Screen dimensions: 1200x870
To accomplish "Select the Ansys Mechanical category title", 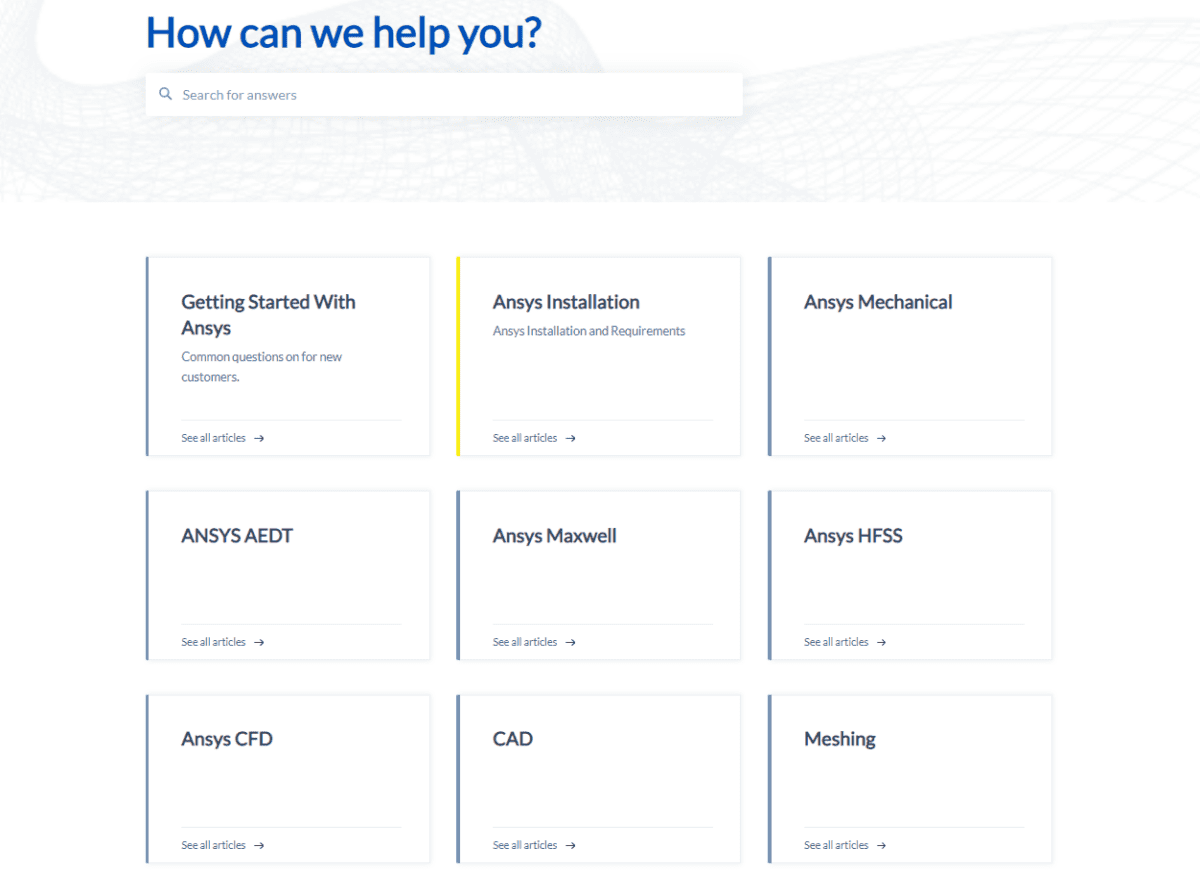I will pyautogui.click(x=878, y=302).
